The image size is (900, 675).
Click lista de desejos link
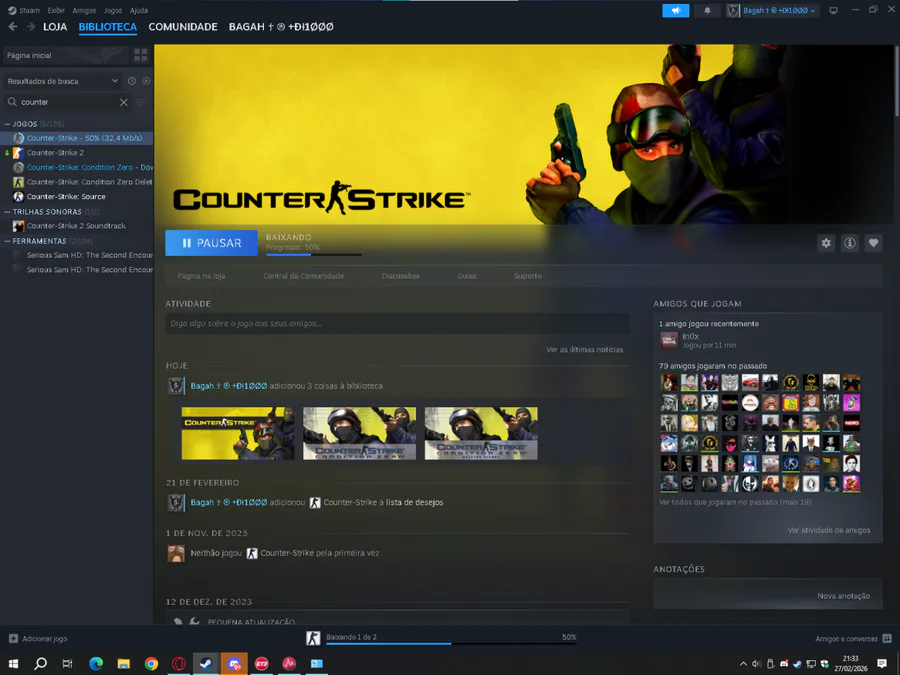point(414,502)
